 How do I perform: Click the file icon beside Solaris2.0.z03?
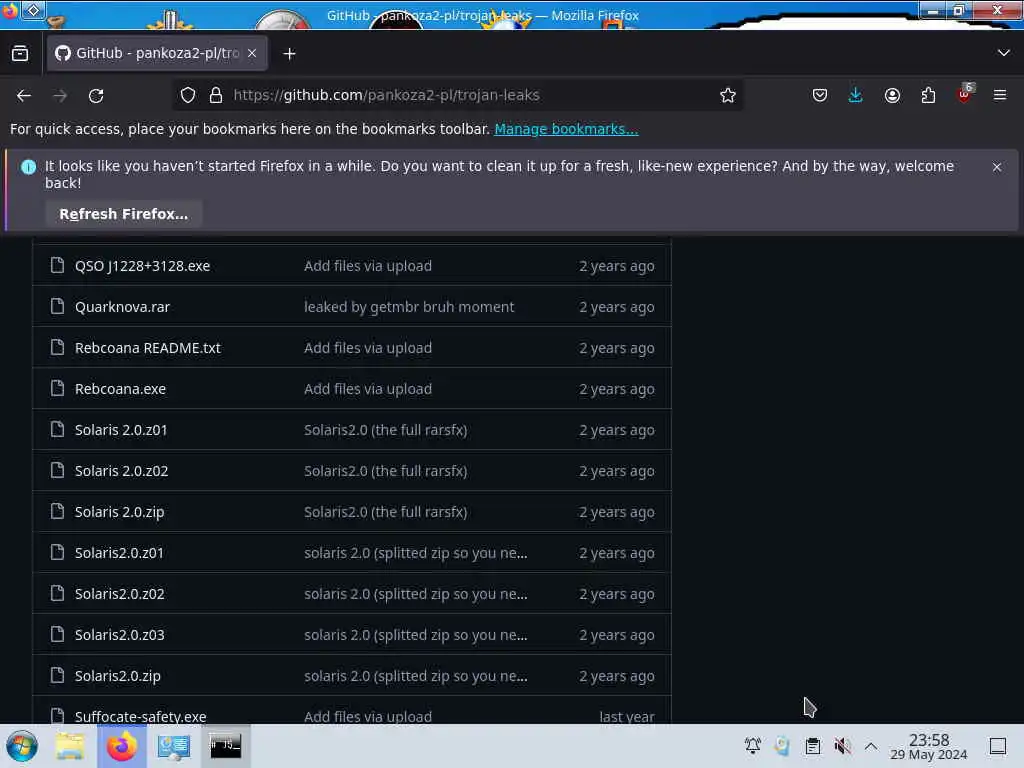[x=57, y=634]
